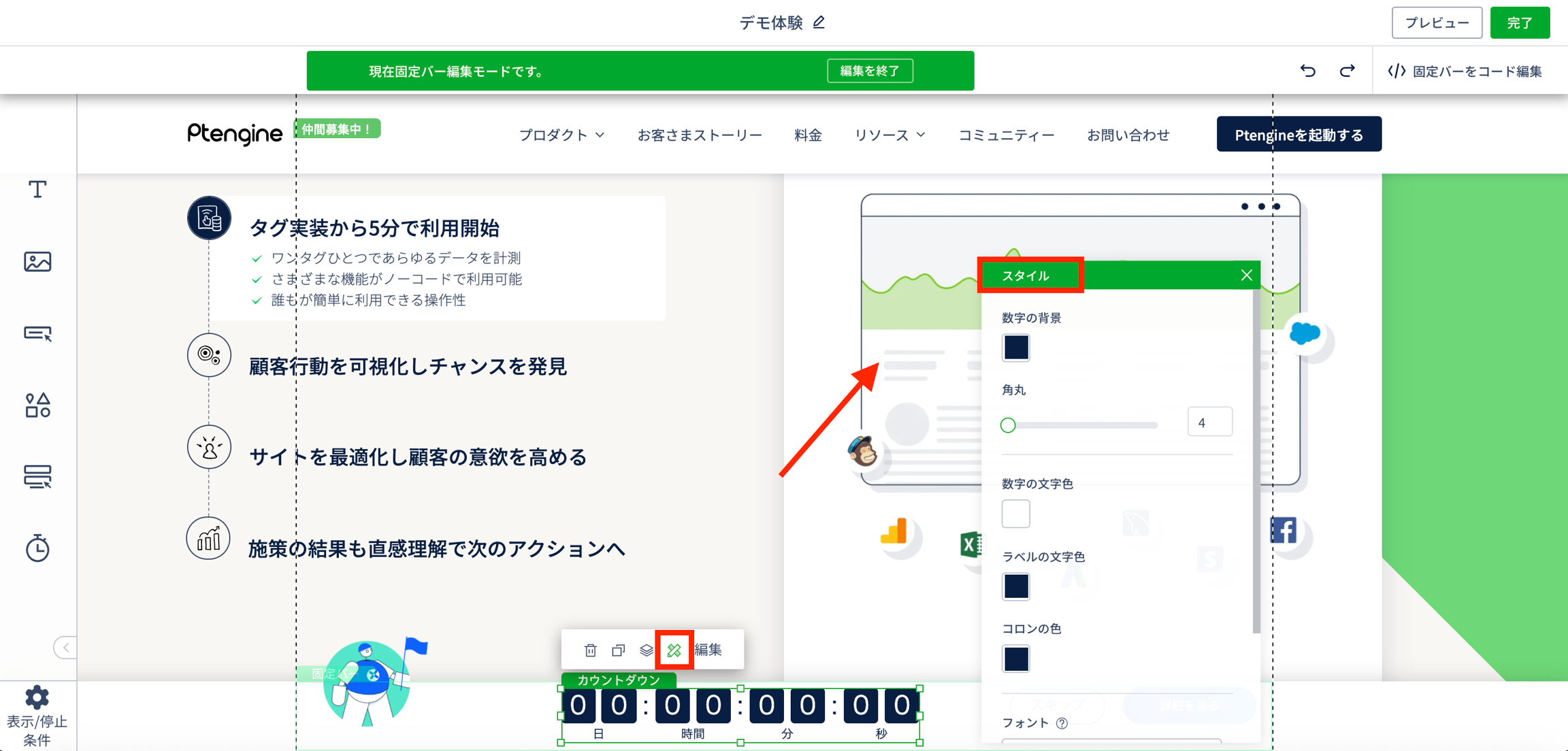Expand the プロダクト menu dropdown
This screenshot has height=751, width=1568.
pyautogui.click(x=561, y=135)
